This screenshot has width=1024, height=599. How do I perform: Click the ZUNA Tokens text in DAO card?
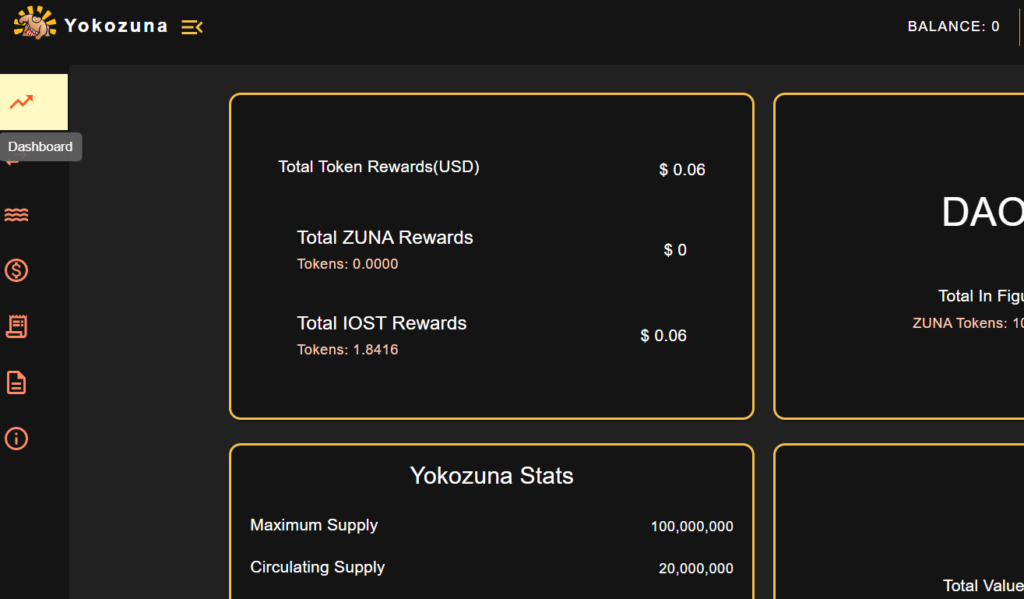[x=968, y=323]
